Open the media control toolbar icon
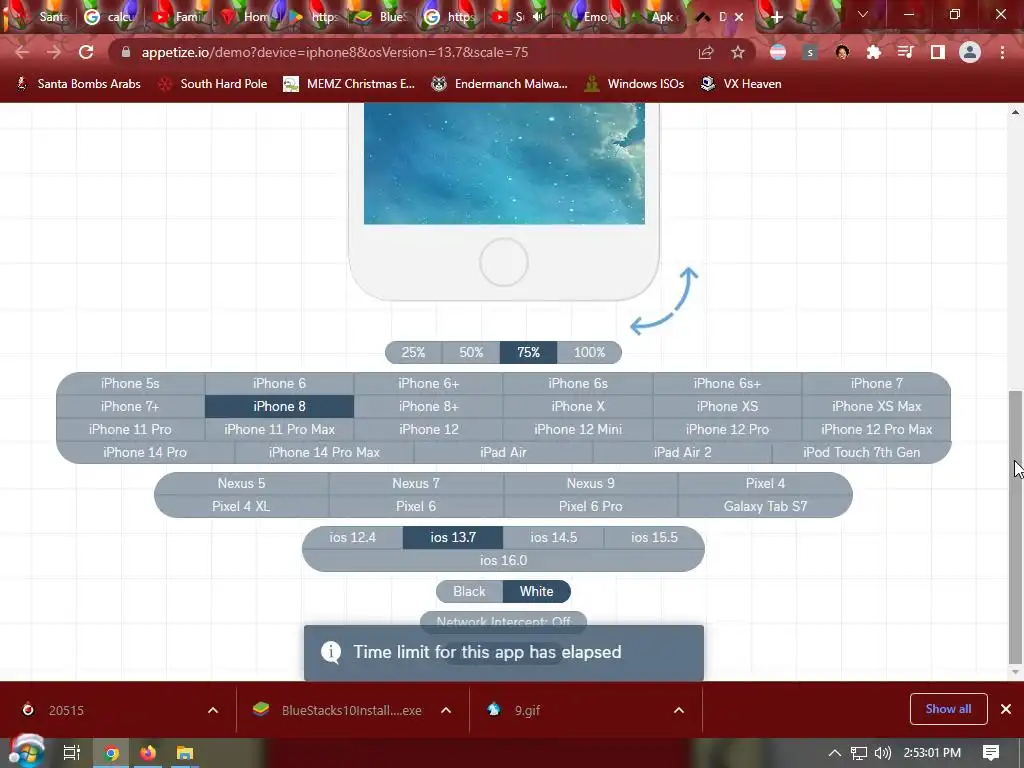 pos(905,52)
